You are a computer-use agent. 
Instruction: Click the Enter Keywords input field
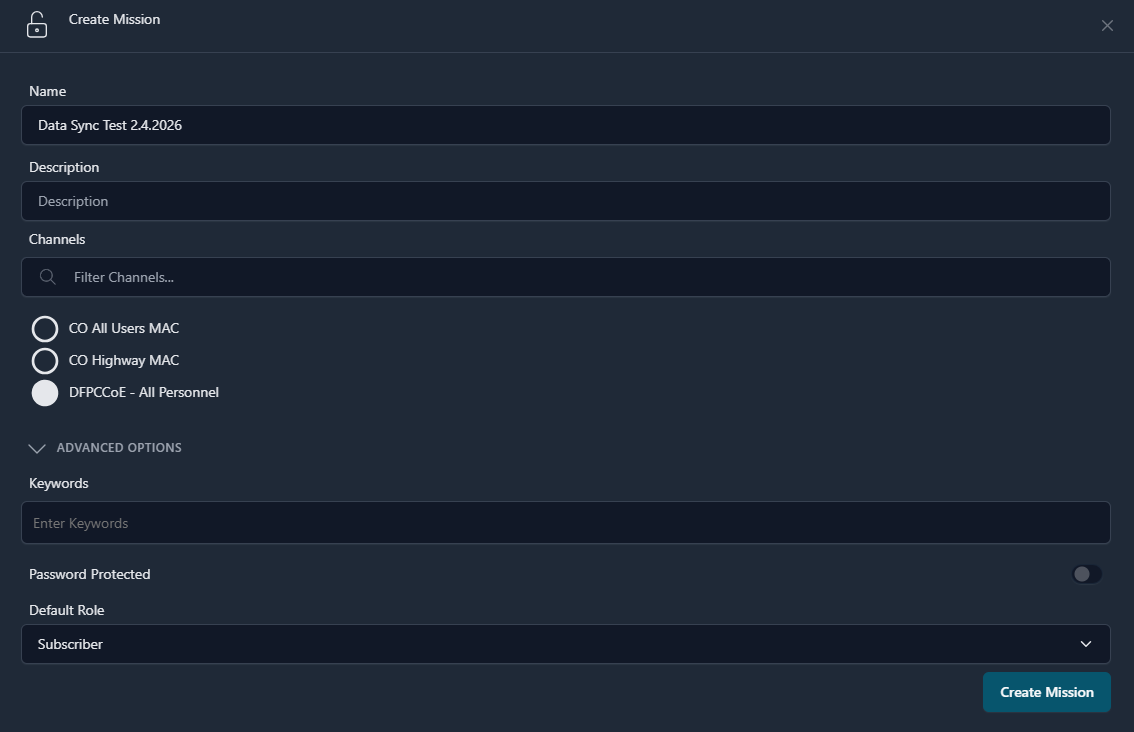click(565, 523)
